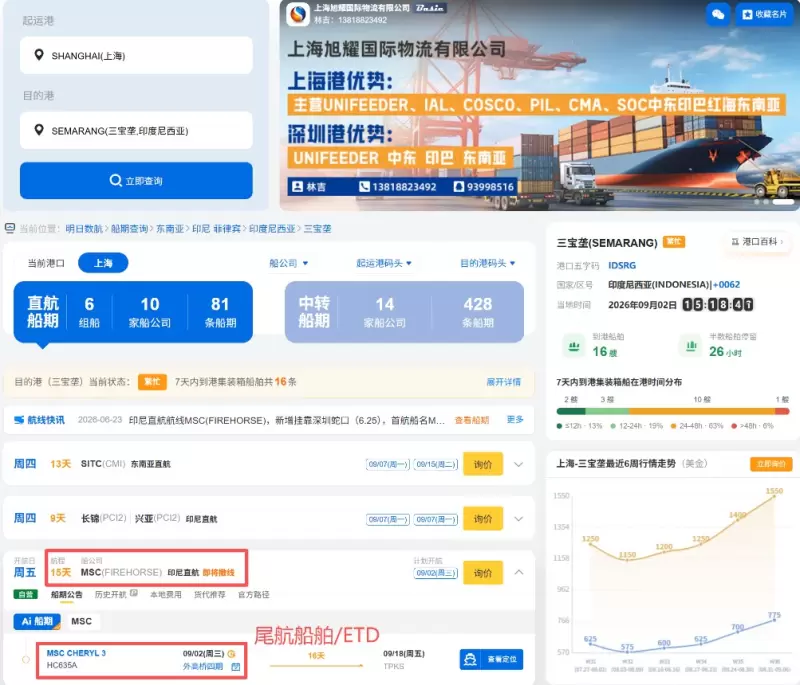Click the small icon beside 历史开航
The width and height of the screenshot is (800, 685).
134,593
